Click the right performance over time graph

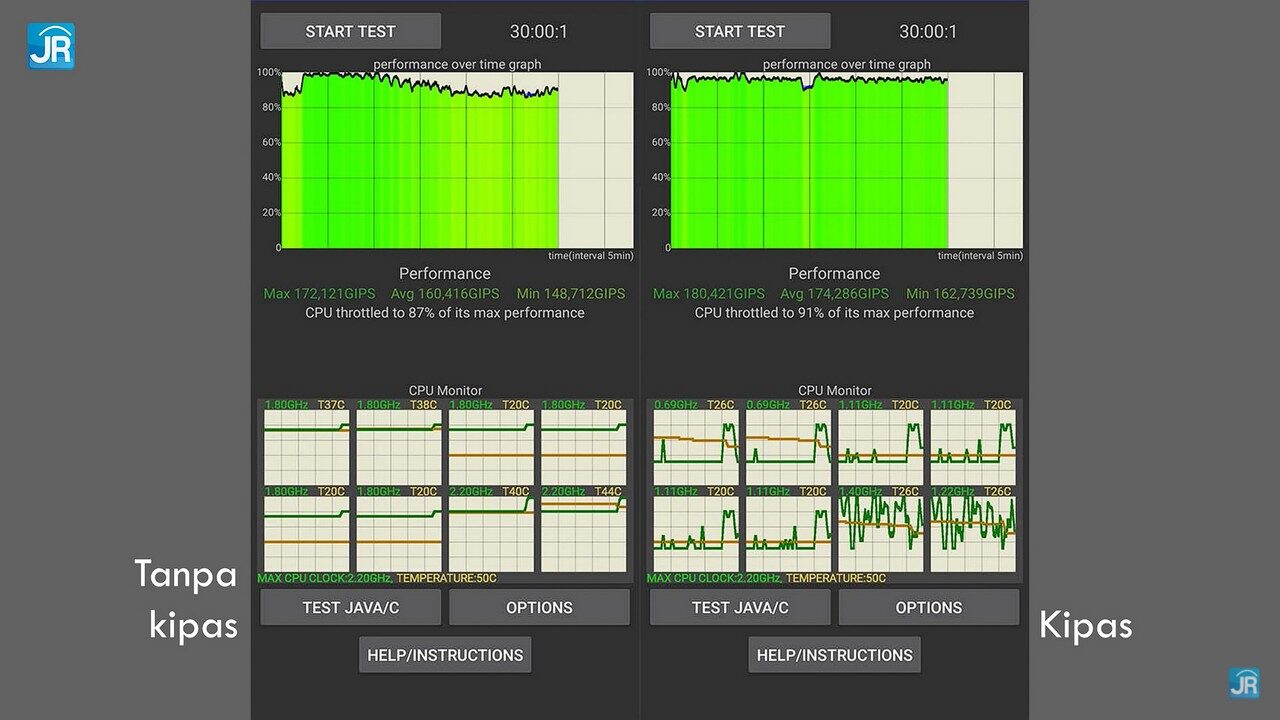click(834, 160)
